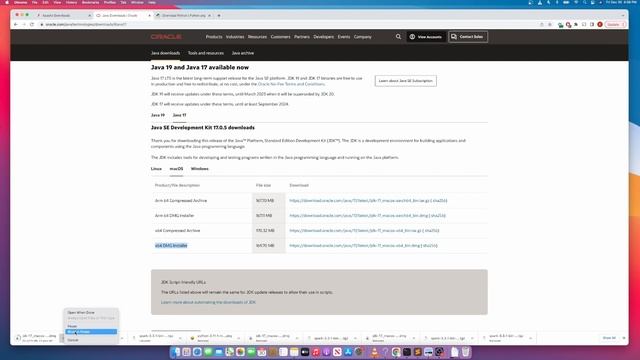This screenshot has height=360, width=640.
Task: Switch to the Download Python browser tab
Action: click(x=183, y=16)
